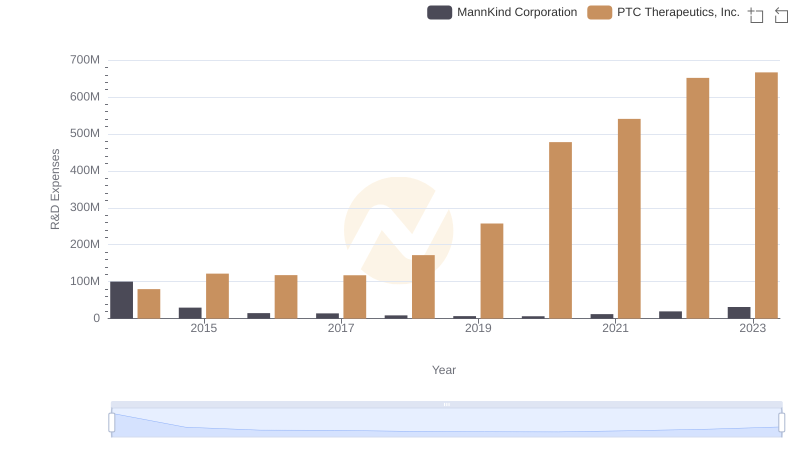Click the 700M y-axis label
Viewport: 800px width, 461px height.
point(85,60)
